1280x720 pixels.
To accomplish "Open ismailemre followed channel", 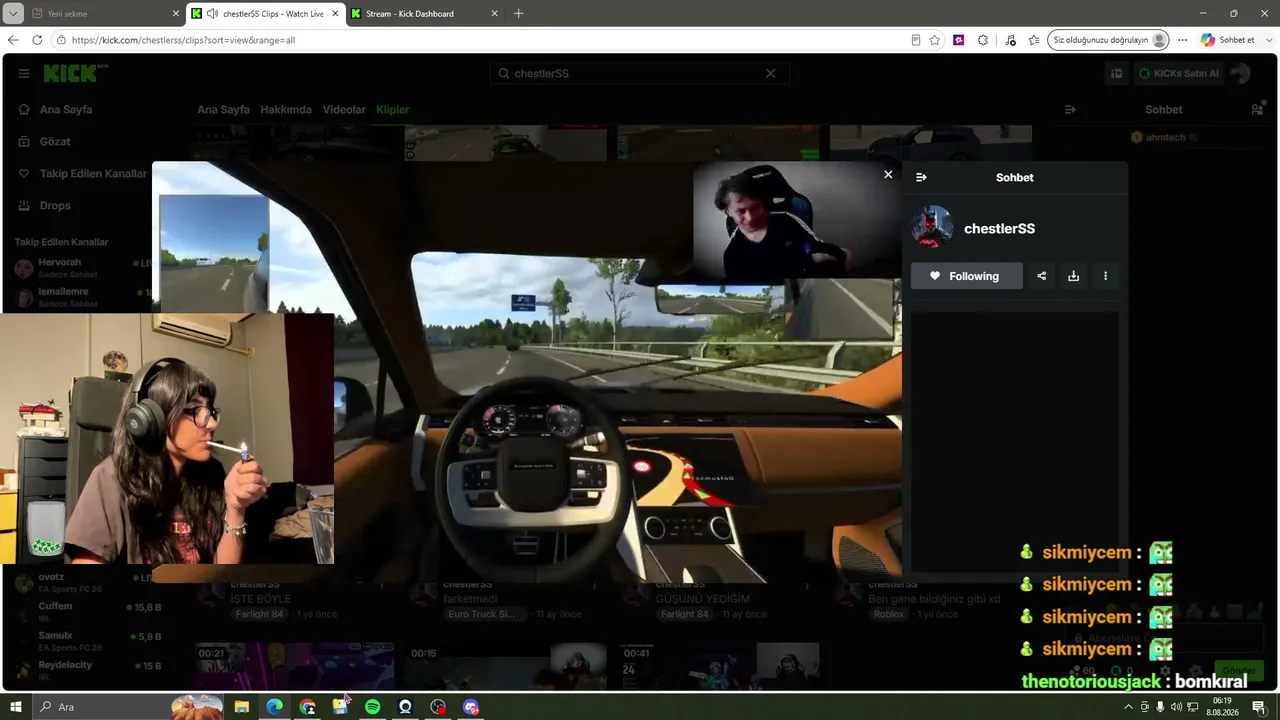I will coord(82,297).
